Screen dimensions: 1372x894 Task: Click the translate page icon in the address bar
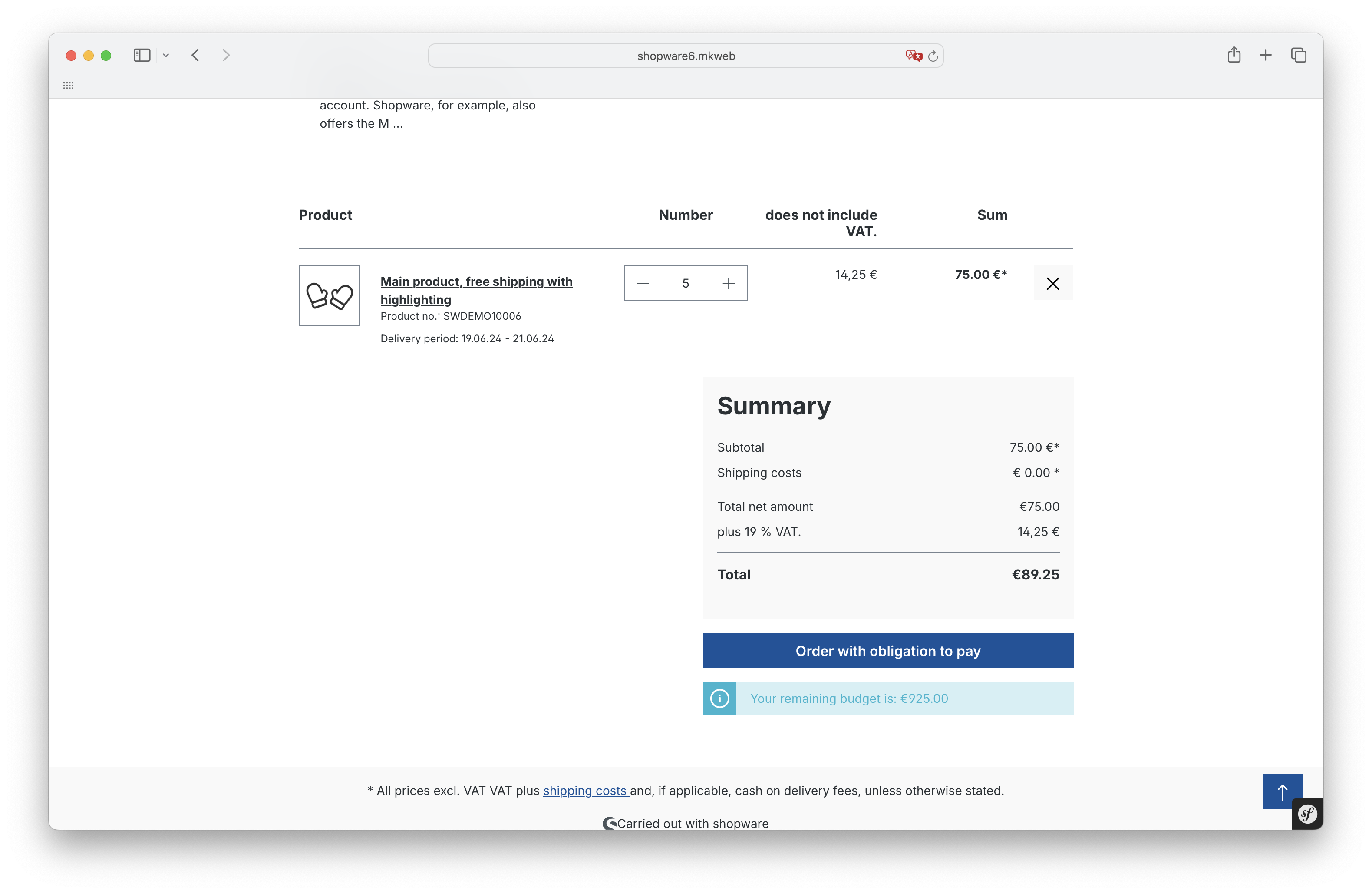(913, 56)
